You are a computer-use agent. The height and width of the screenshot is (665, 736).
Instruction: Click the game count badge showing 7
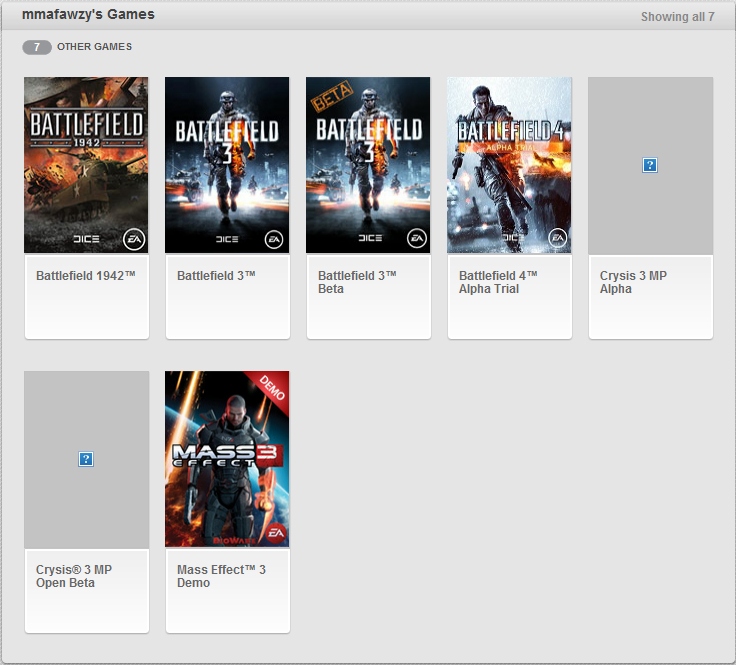(x=37, y=47)
